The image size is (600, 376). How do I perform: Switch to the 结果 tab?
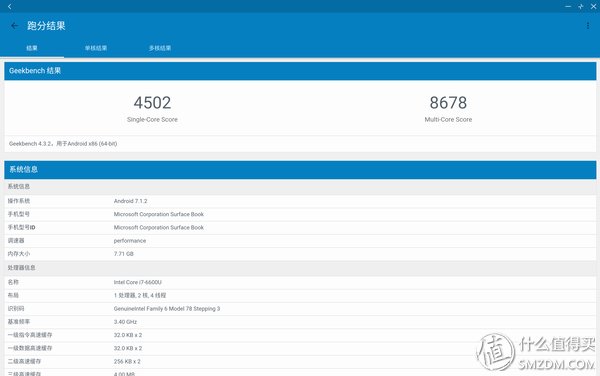point(32,48)
